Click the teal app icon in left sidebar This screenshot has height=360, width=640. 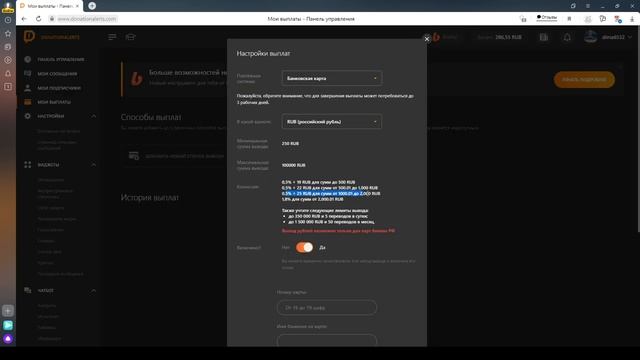pos(8,325)
